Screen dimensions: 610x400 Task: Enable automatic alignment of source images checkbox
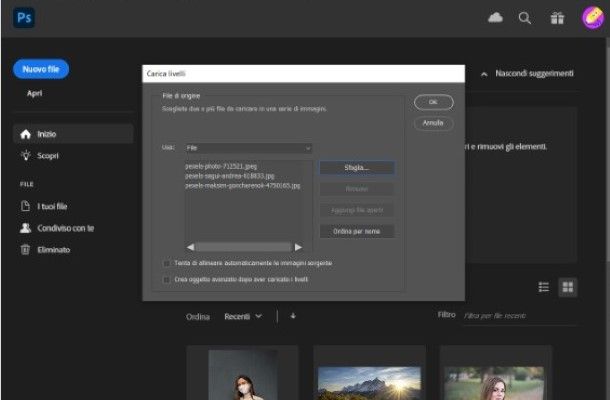pos(167,263)
